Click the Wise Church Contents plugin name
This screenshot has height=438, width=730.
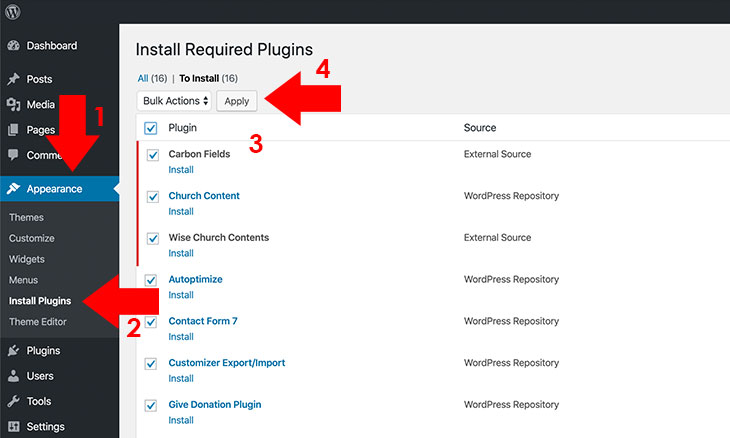pyautogui.click(x=219, y=237)
